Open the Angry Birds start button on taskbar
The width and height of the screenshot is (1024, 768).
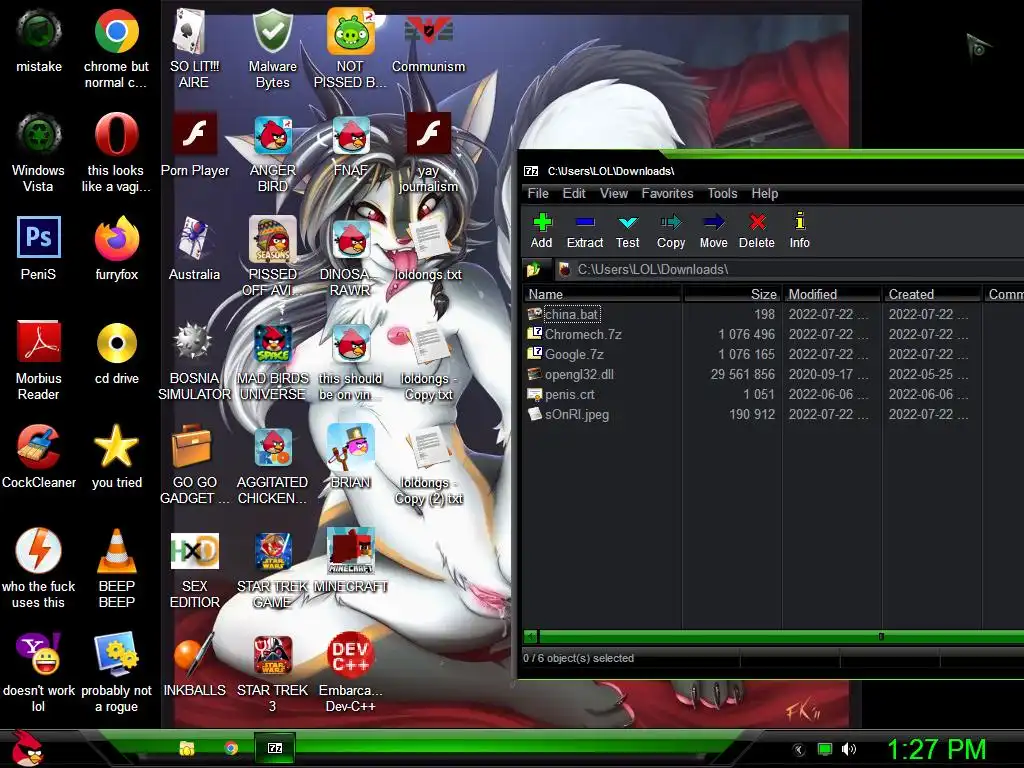[x=27, y=748]
